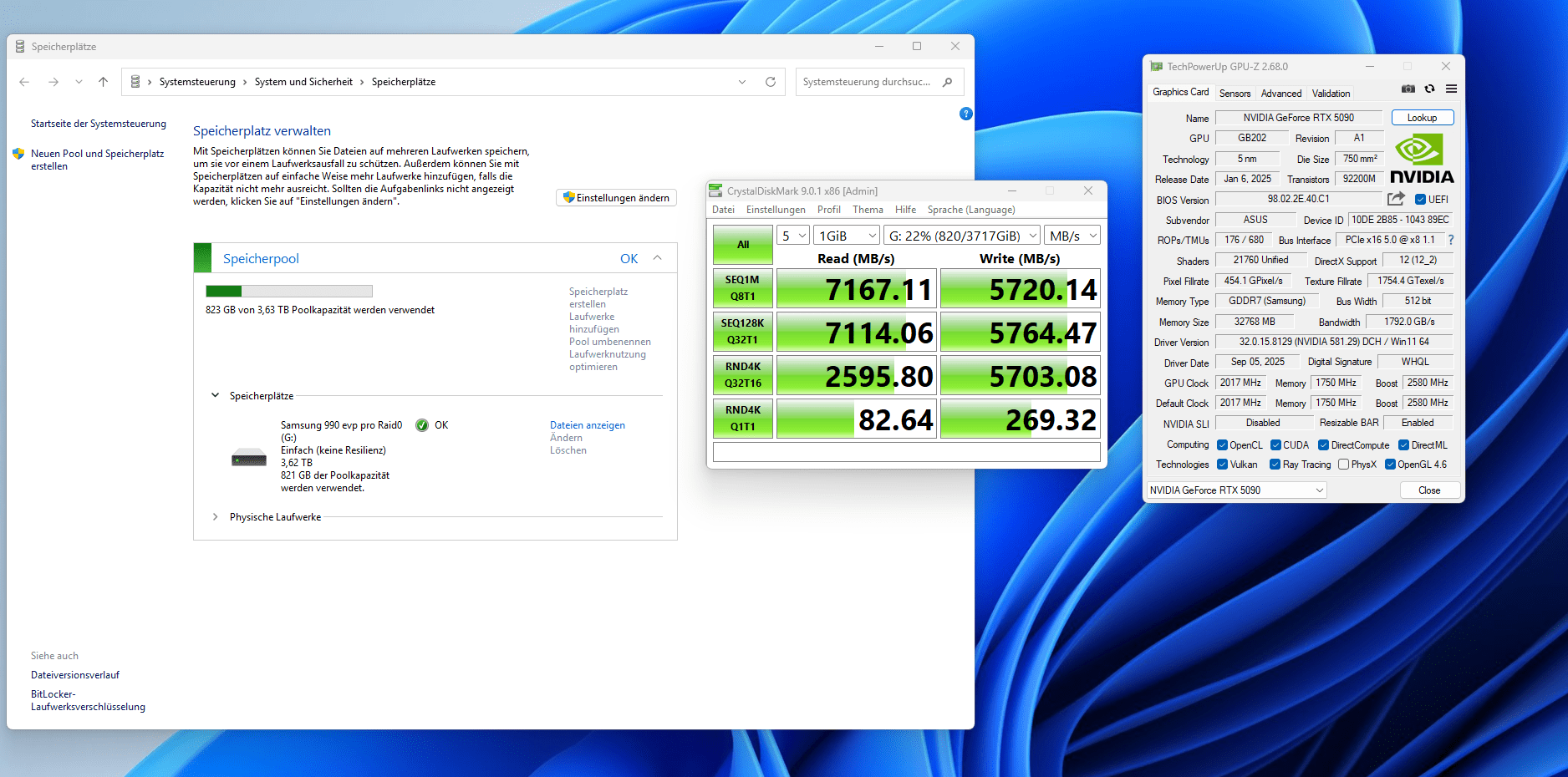This screenshot has height=777, width=1568.
Task: Open Datei menu in CrystalDiskMark
Action: click(x=724, y=210)
